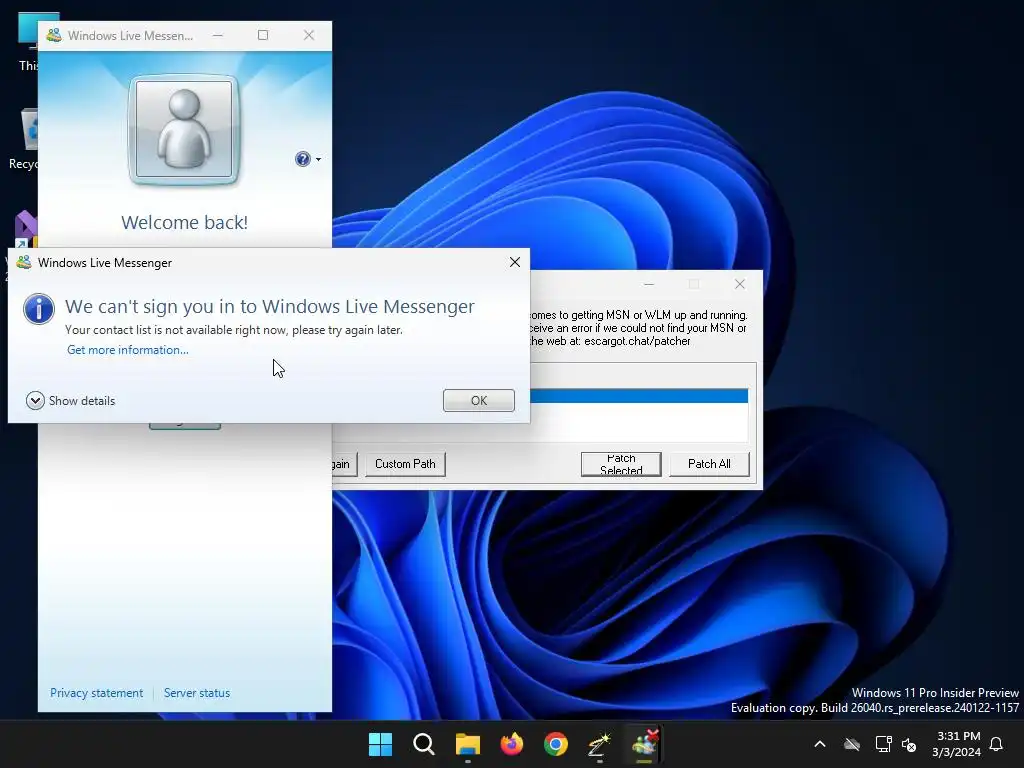Minimize the Windows Live Messenger main window
Screen dimensions: 1024x768
[217, 35]
